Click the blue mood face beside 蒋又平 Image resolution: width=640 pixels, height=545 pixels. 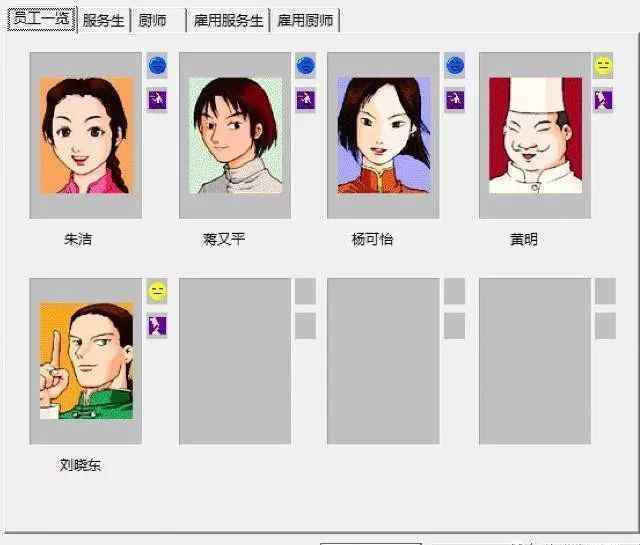(x=305, y=65)
